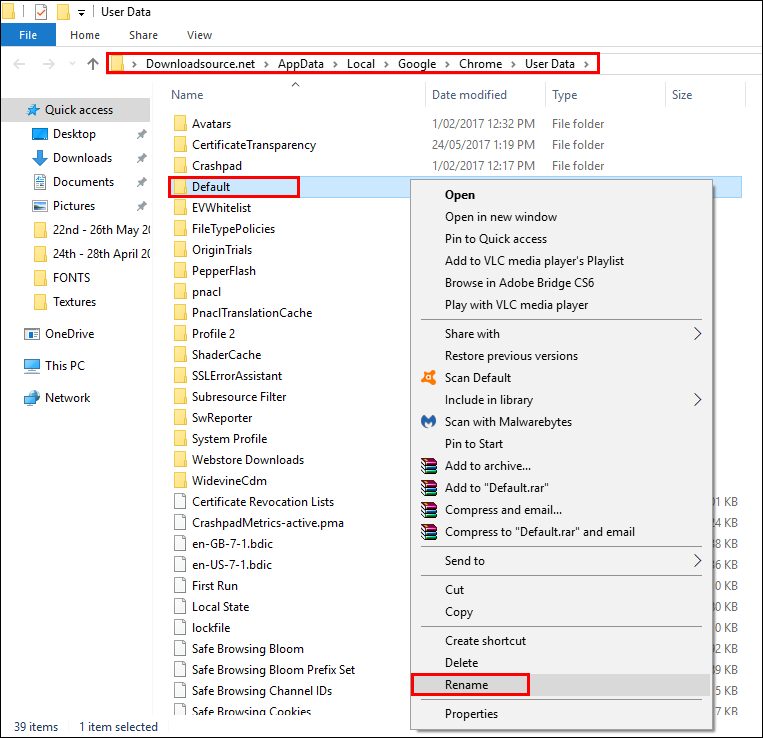Switch to the Home ribbon tab
This screenshot has width=763, height=738.
[x=85, y=35]
